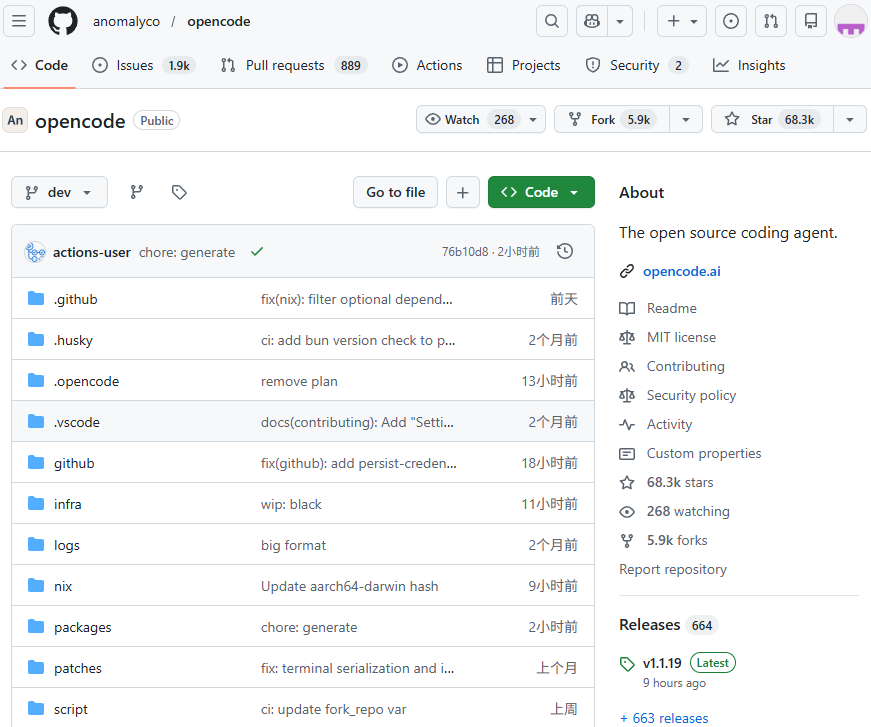This screenshot has width=871, height=727.
Task: Open the Copilot icon in header
Action: point(592,21)
